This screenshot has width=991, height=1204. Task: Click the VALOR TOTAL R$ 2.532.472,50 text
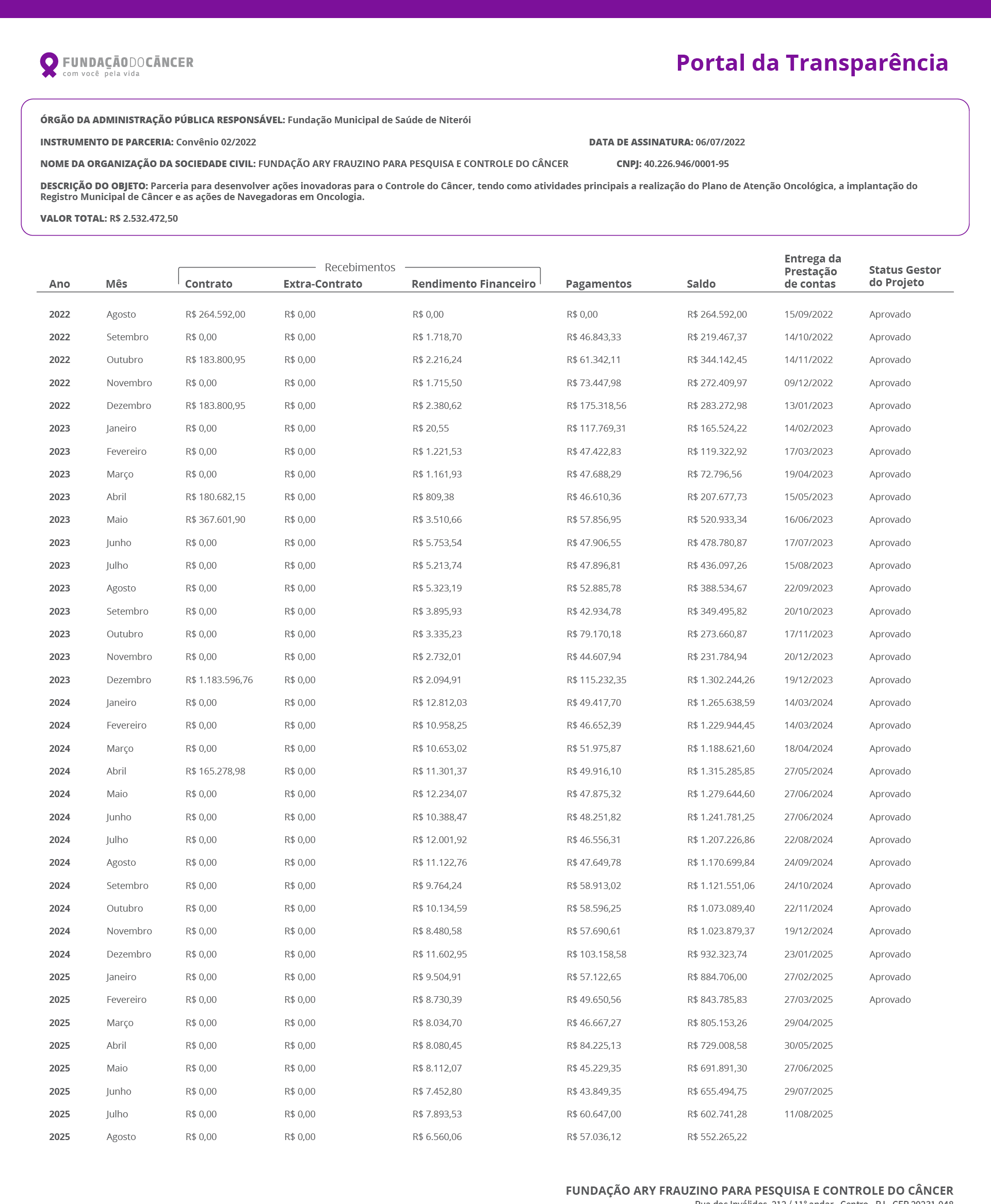click(109, 219)
